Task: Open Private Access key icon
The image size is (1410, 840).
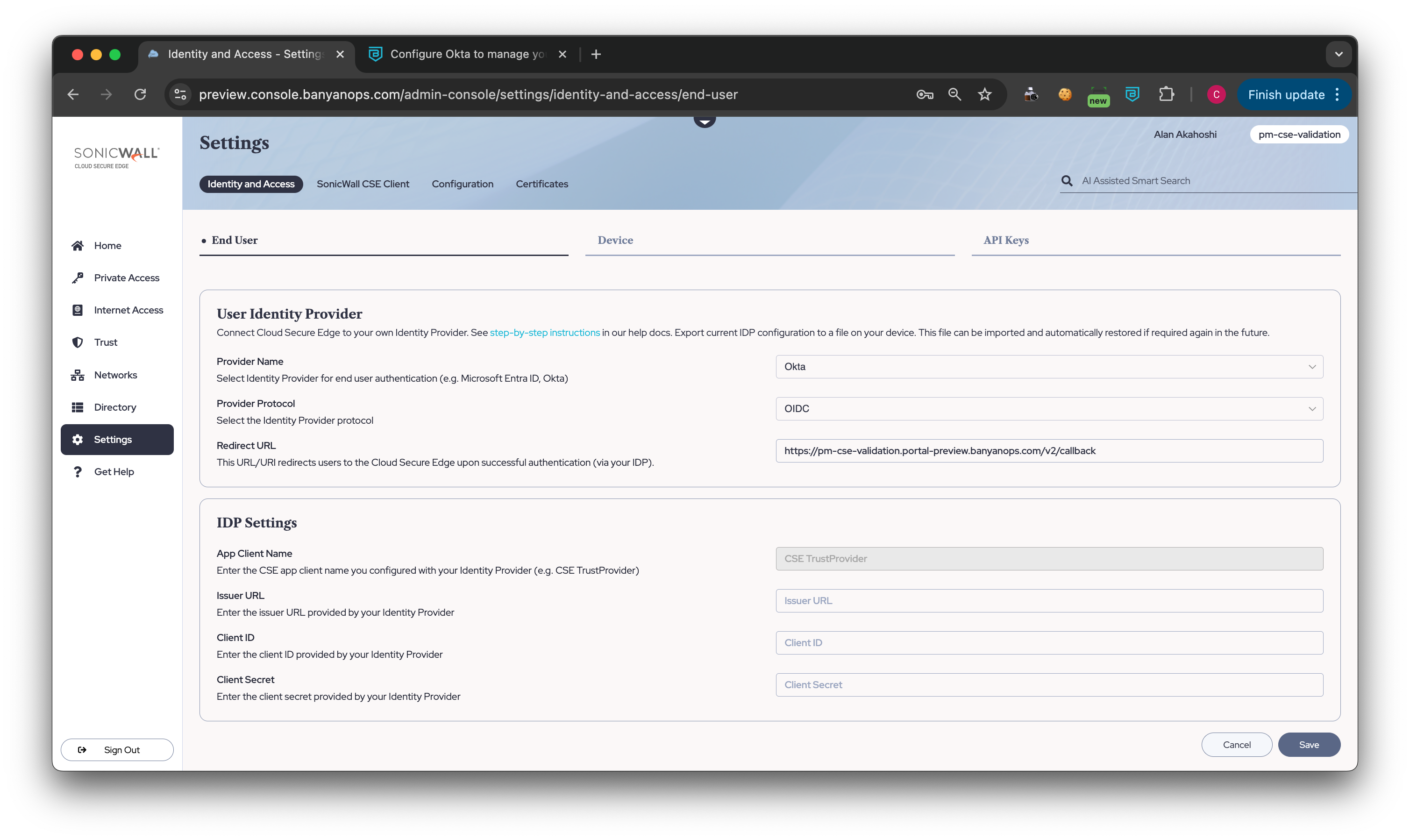Action: coord(78,278)
